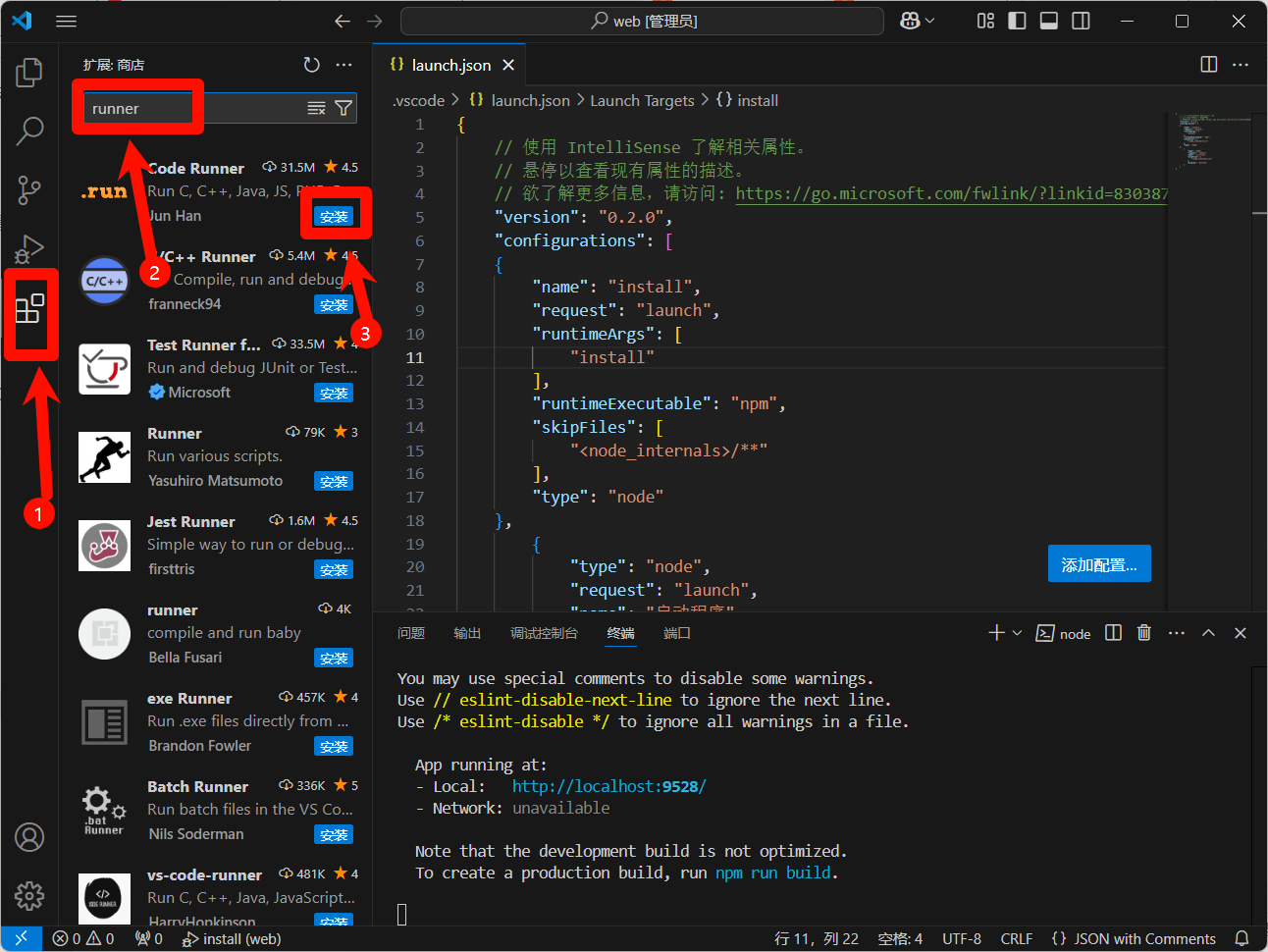Kill the terminal with trash icon

[x=1144, y=633]
